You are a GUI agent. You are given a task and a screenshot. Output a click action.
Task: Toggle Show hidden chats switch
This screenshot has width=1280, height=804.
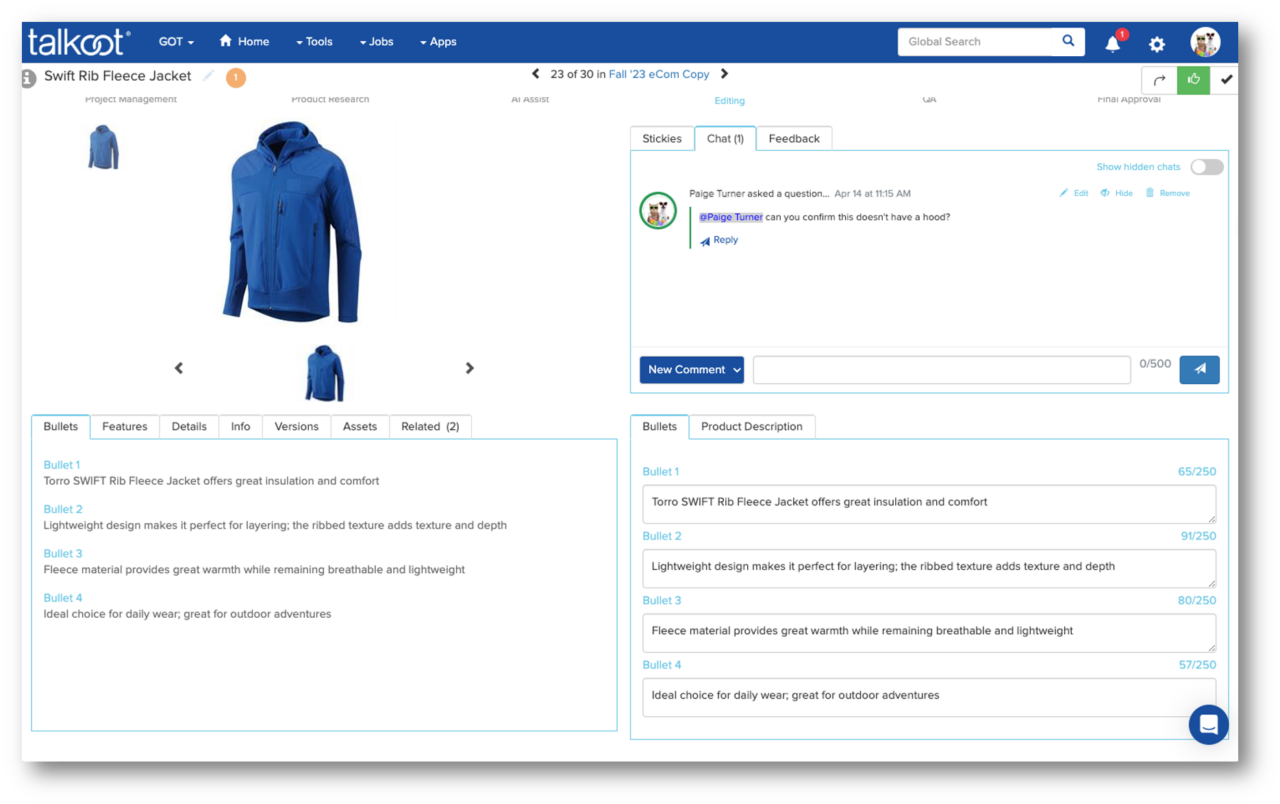point(1206,167)
